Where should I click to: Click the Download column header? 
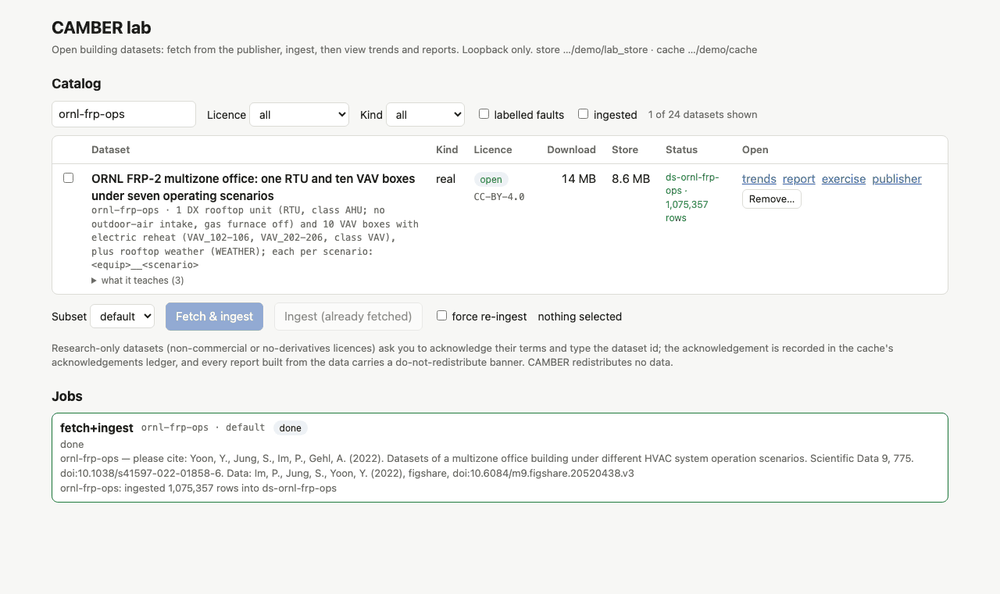571,150
